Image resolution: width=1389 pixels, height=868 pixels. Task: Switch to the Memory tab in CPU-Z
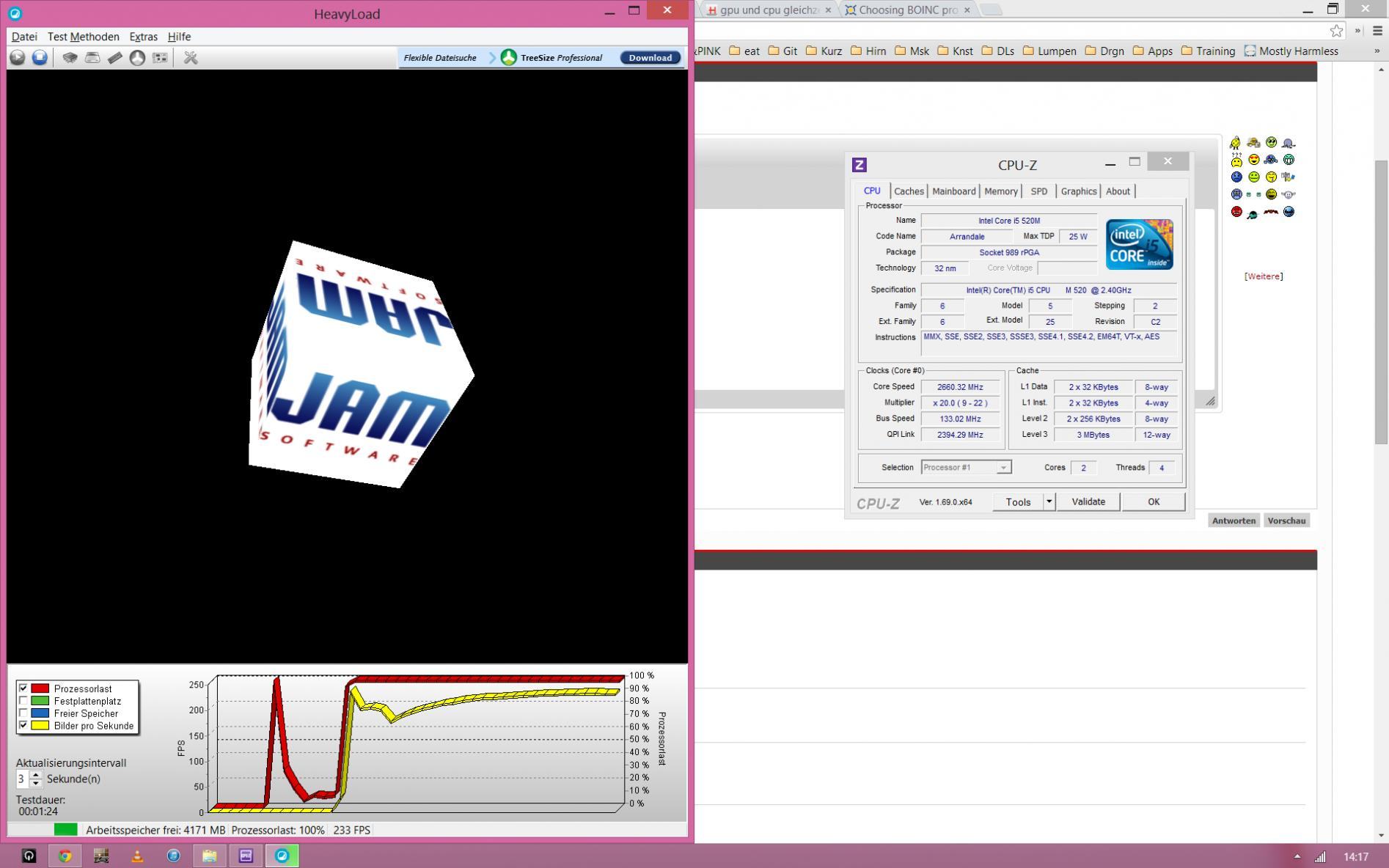tap(1000, 191)
